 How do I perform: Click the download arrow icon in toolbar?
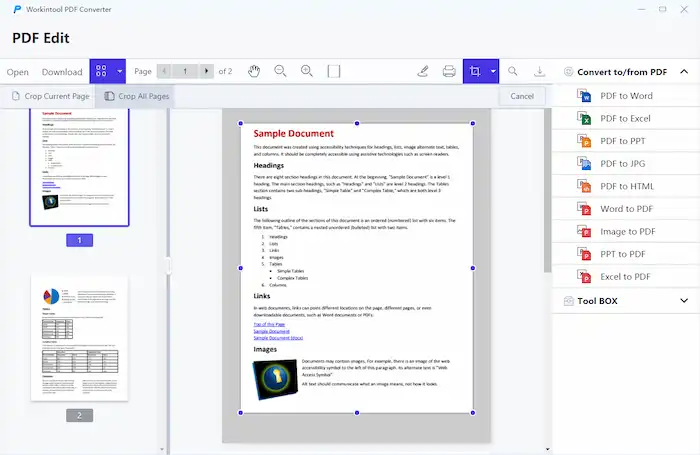click(x=539, y=71)
